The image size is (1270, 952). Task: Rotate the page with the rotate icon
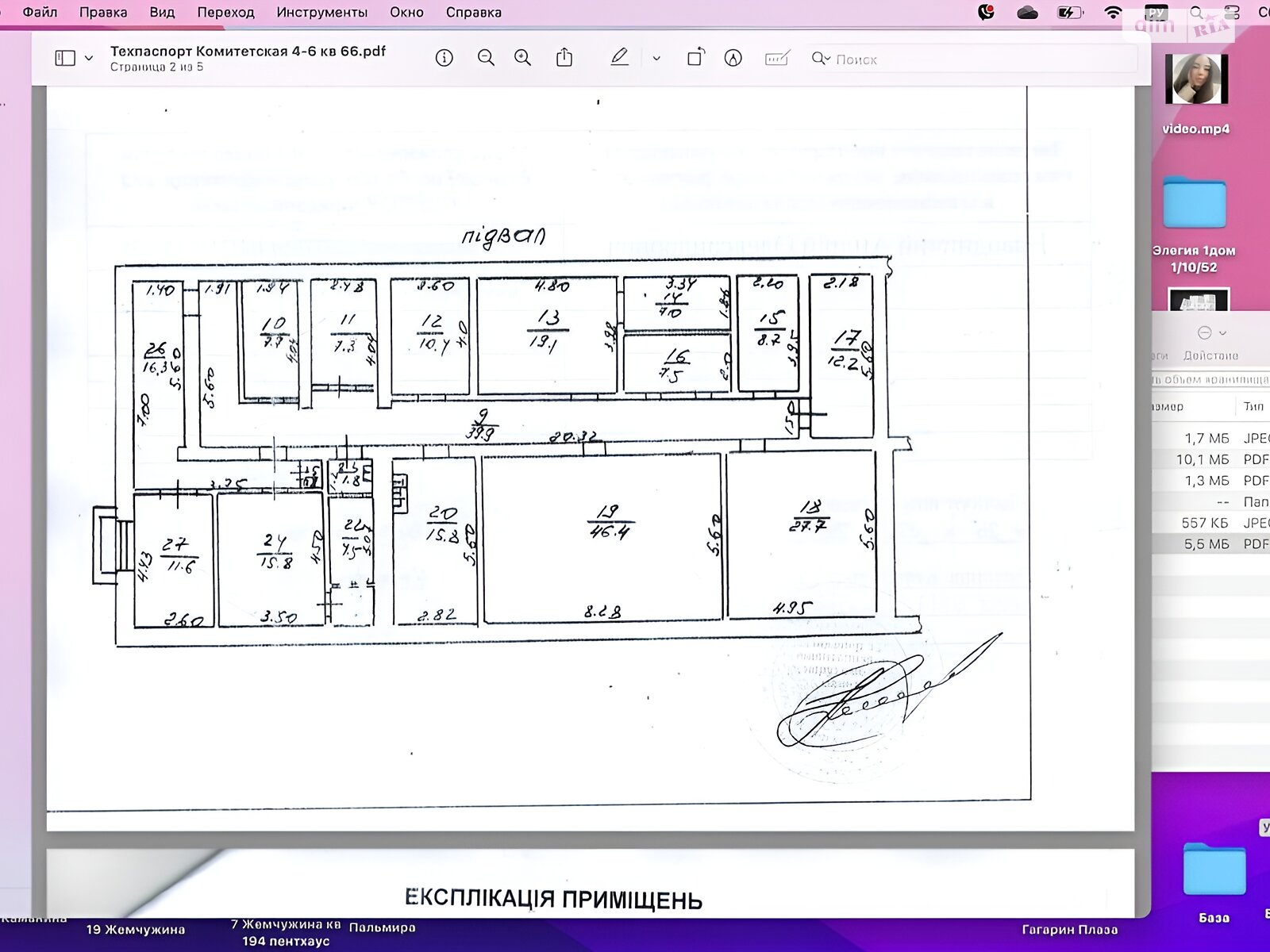click(695, 58)
